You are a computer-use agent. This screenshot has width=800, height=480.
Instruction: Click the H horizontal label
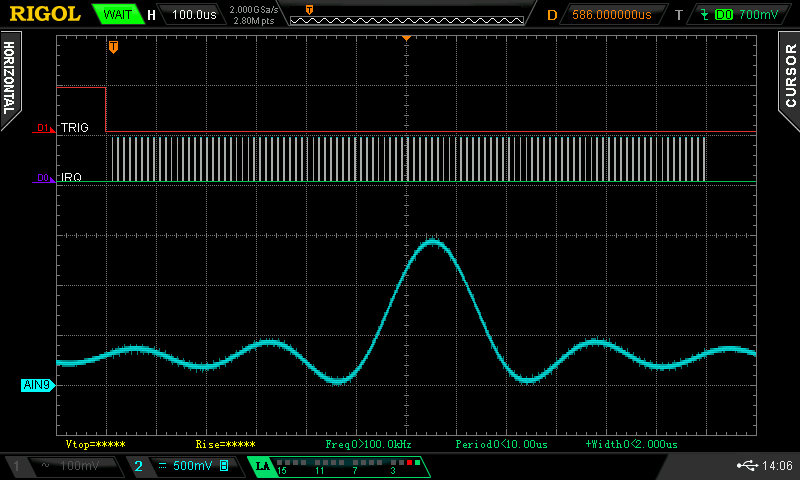pyautogui.click(x=151, y=15)
